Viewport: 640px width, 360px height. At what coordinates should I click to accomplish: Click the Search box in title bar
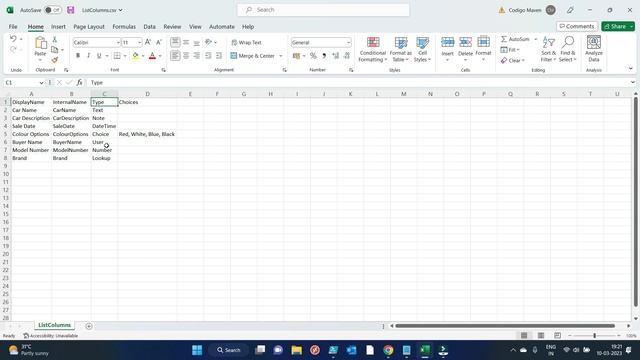click(x=323, y=10)
